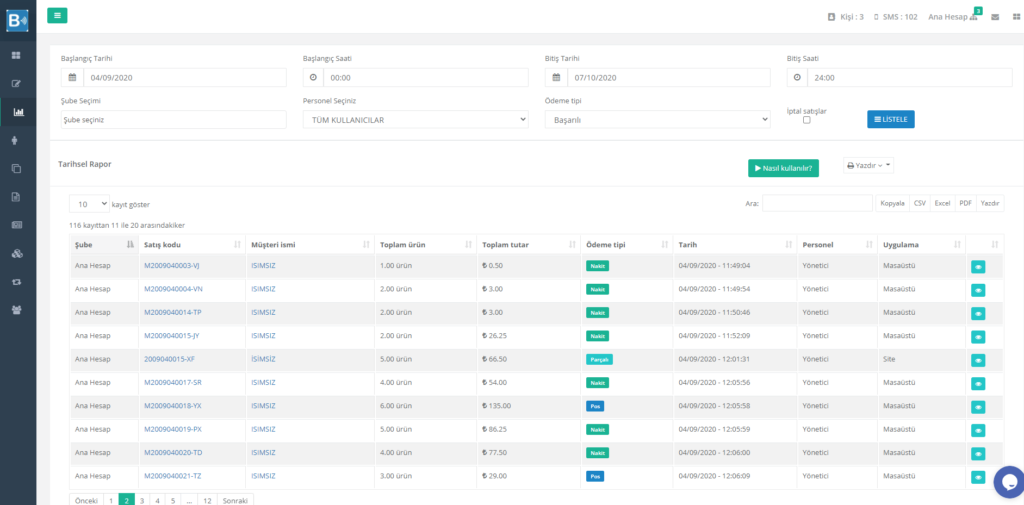Click clock icon for Başlangıç Saati
The height and width of the screenshot is (505, 1024).
pyautogui.click(x=313, y=78)
